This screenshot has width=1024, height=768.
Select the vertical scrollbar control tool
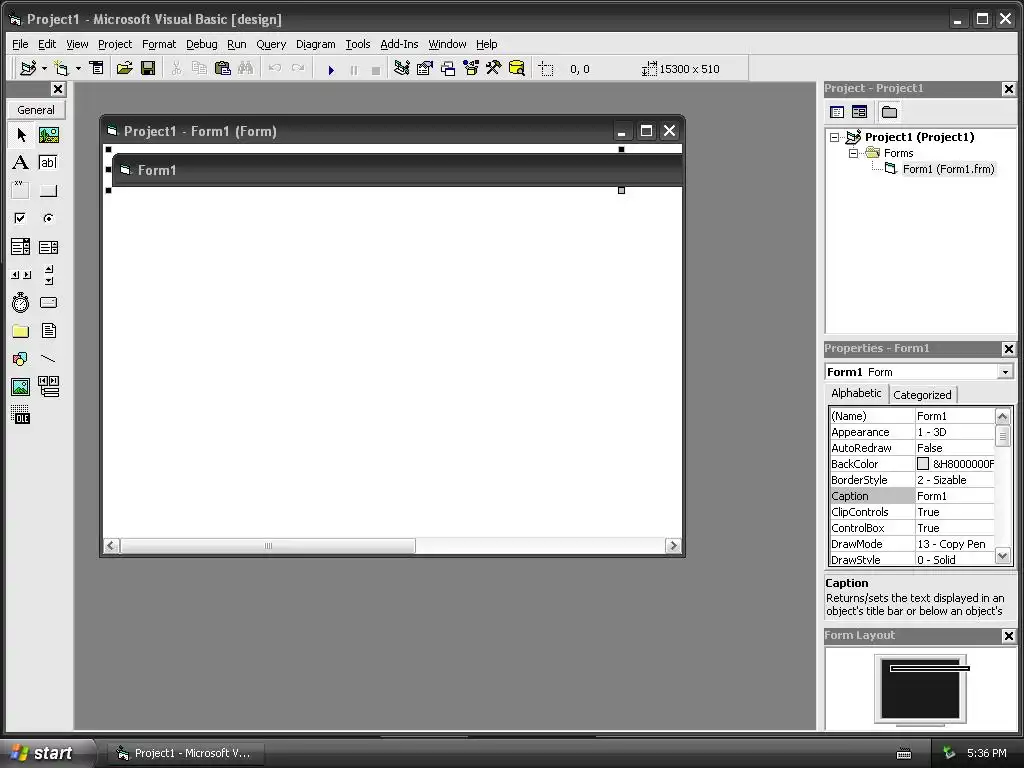[49, 275]
